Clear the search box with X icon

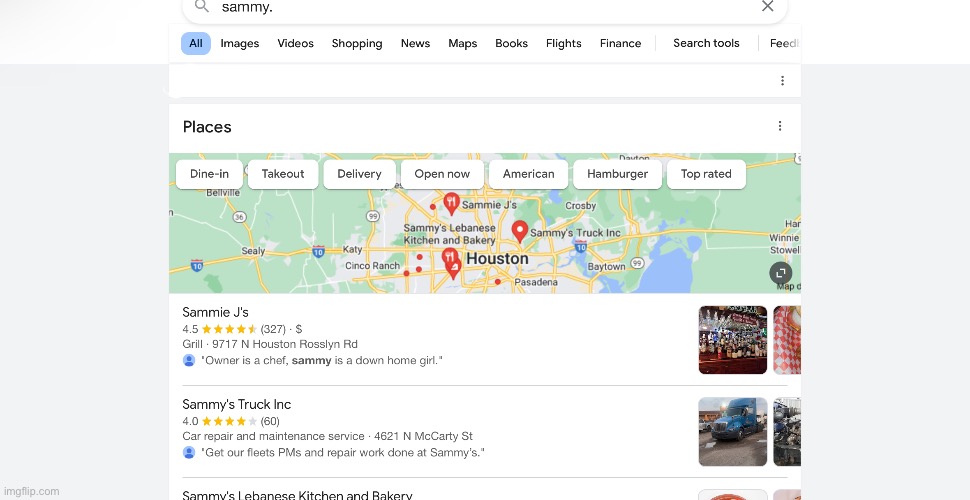tap(767, 7)
